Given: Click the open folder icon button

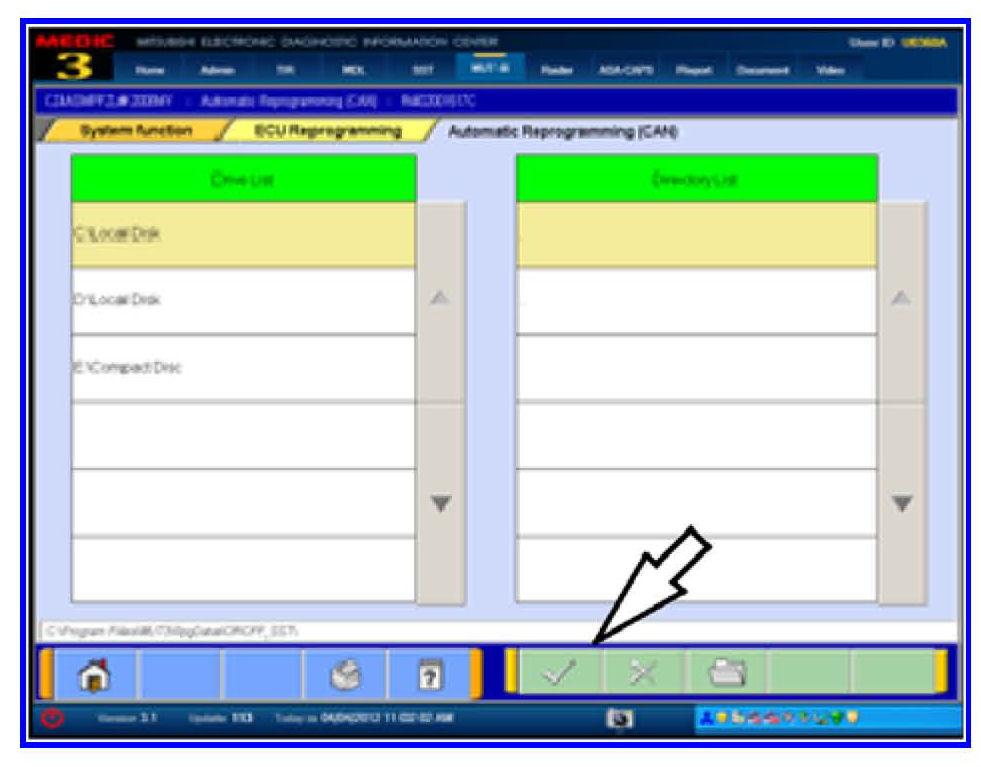Looking at the screenshot, I should [724, 673].
